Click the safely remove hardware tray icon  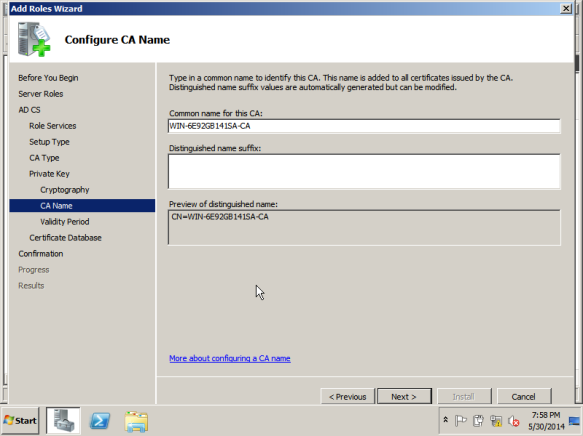point(478,421)
